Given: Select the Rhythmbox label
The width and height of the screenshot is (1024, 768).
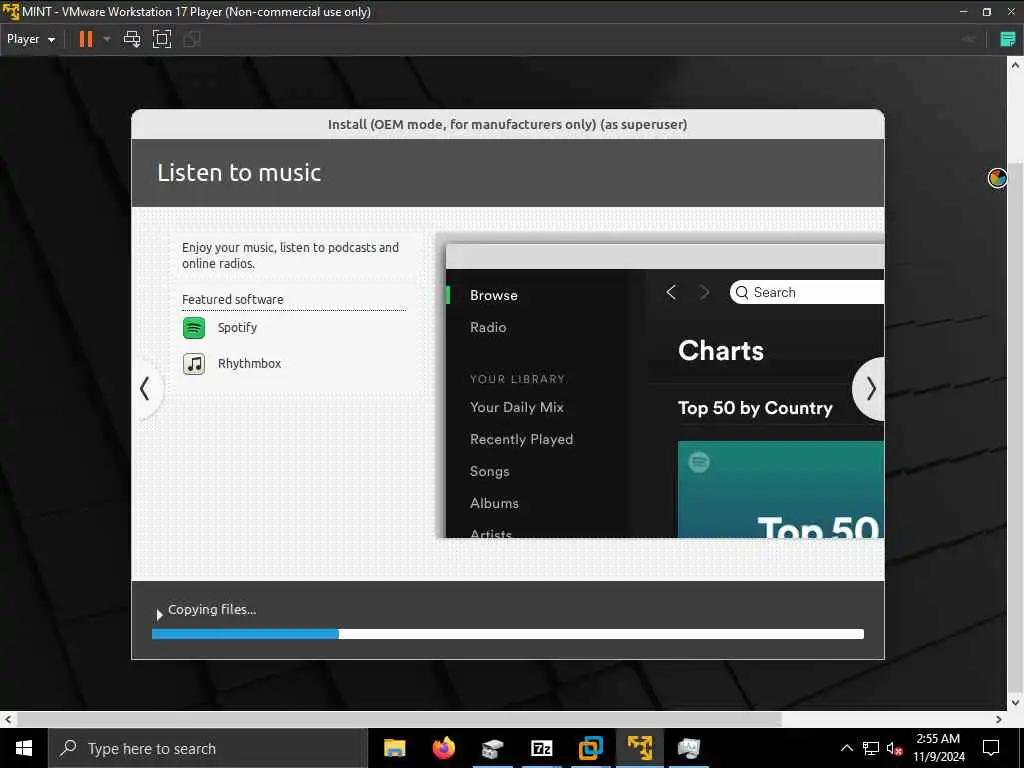Looking at the screenshot, I should 249,364.
